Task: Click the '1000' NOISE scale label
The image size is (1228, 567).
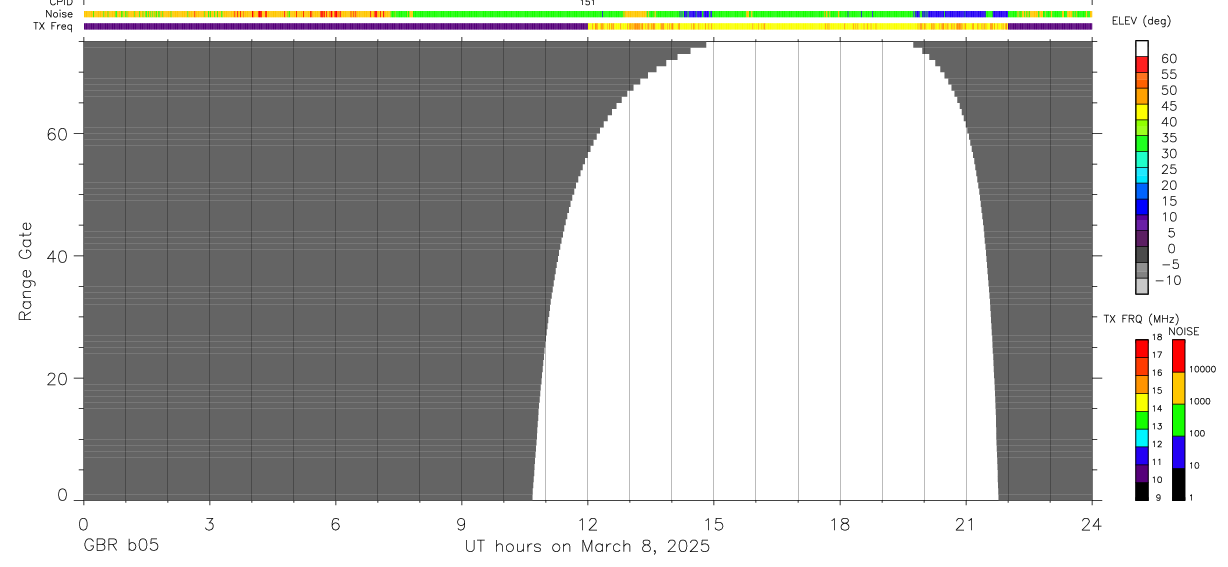Action: pyautogui.click(x=1199, y=401)
